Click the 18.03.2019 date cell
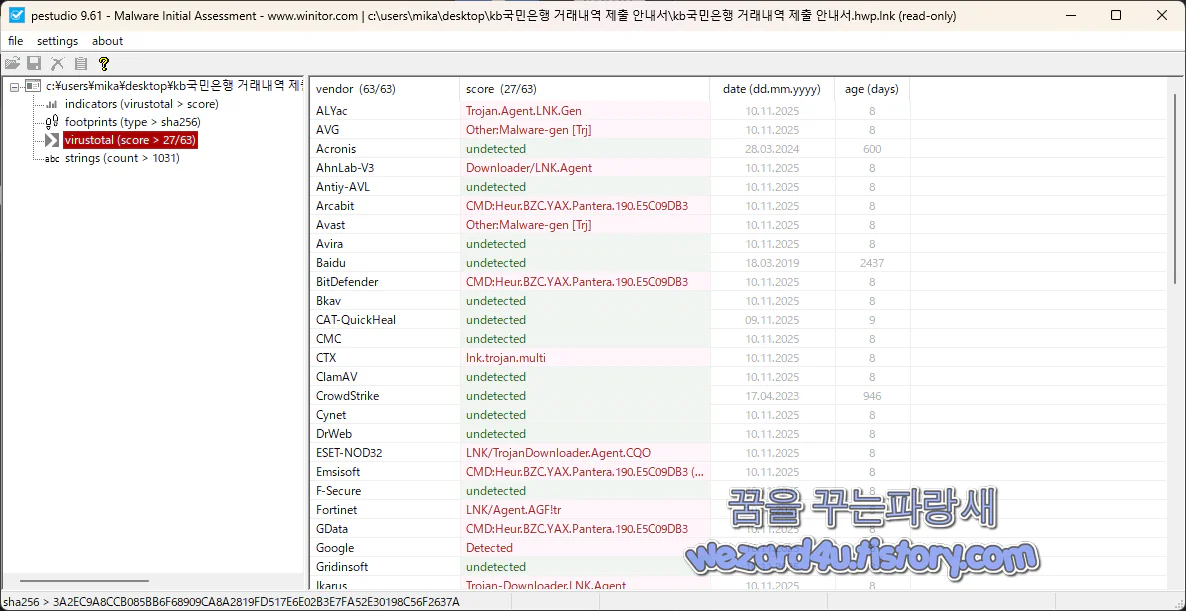Viewport: 1186px width, 611px height. (x=772, y=263)
